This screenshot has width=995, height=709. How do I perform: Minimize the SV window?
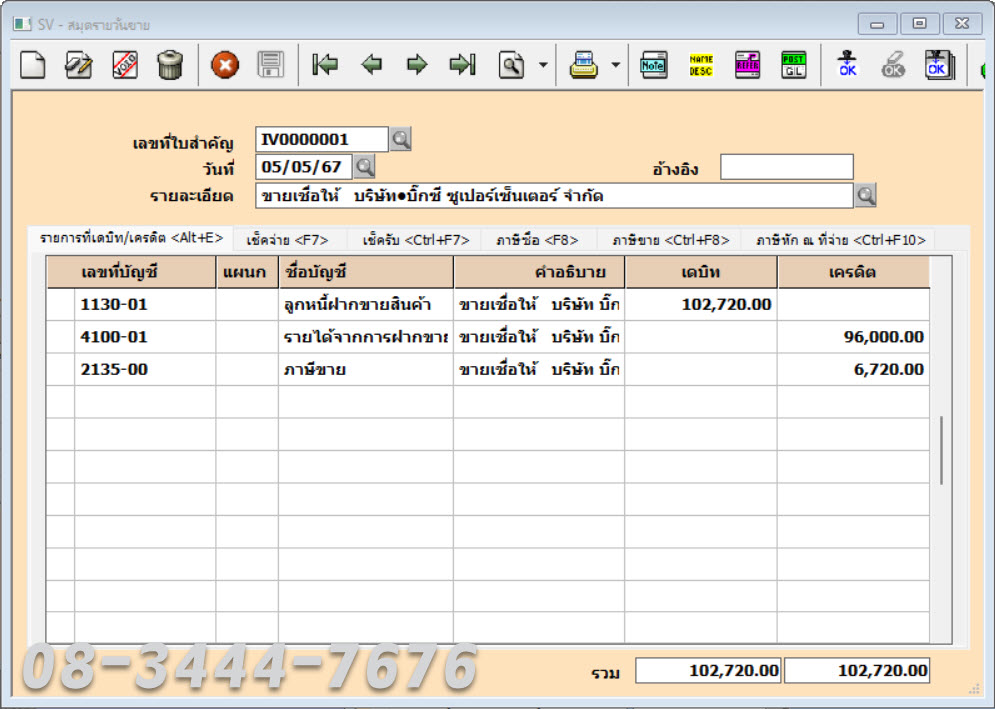[x=878, y=24]
